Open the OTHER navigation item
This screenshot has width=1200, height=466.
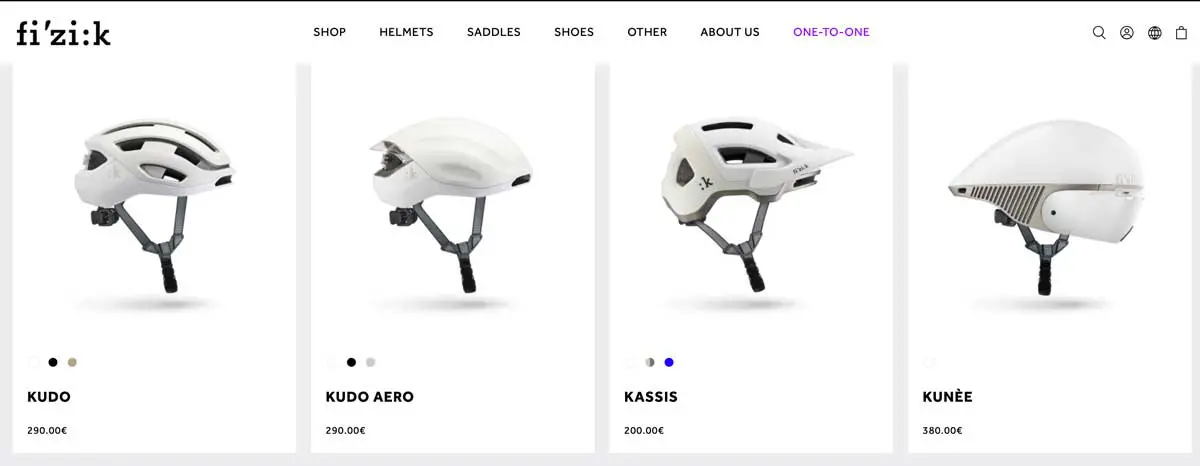pos(647,32)
